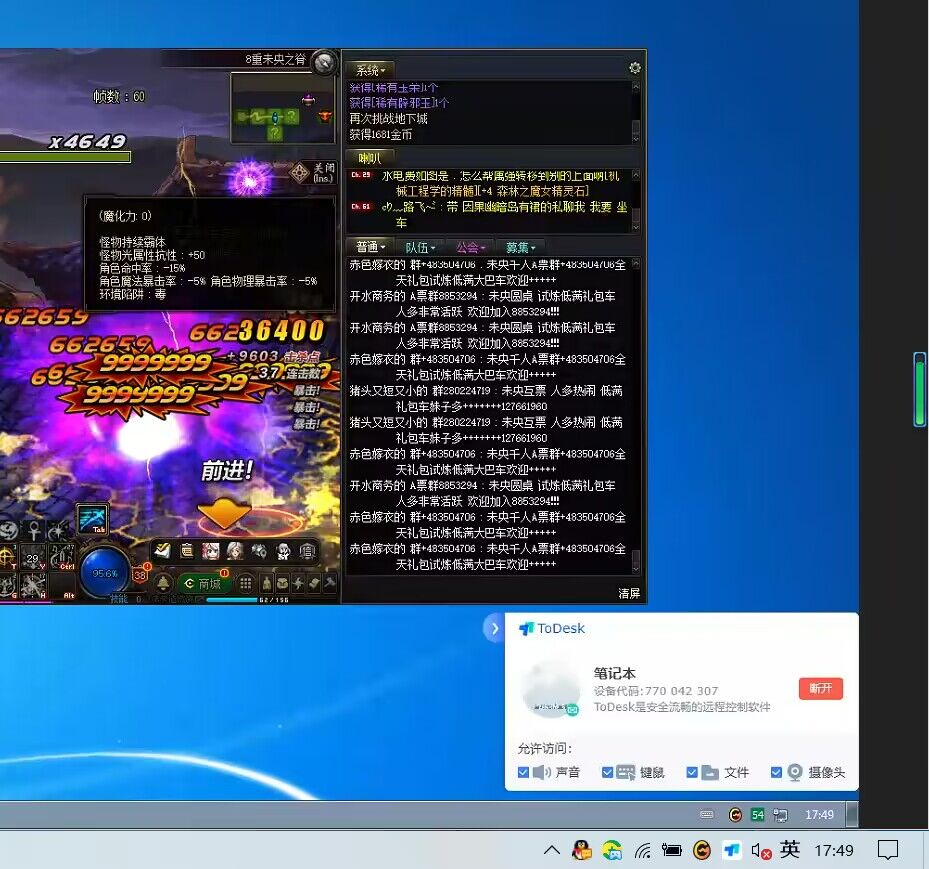This screenshot has width=929, height=869.
Task: Open the QQ penguin icon in system tray
Action: click(581, 851)
